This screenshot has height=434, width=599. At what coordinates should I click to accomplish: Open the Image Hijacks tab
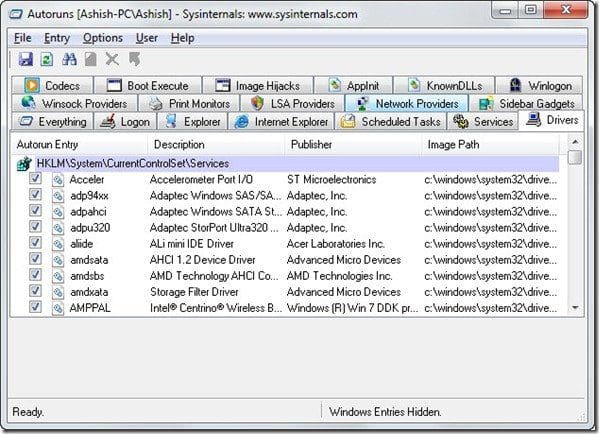coord(258,85)
